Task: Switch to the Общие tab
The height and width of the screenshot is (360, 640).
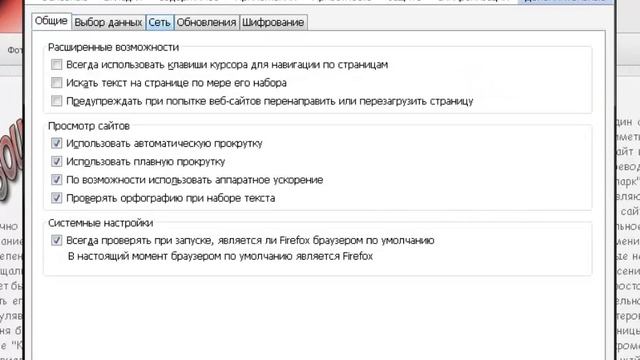Action: 51,21
